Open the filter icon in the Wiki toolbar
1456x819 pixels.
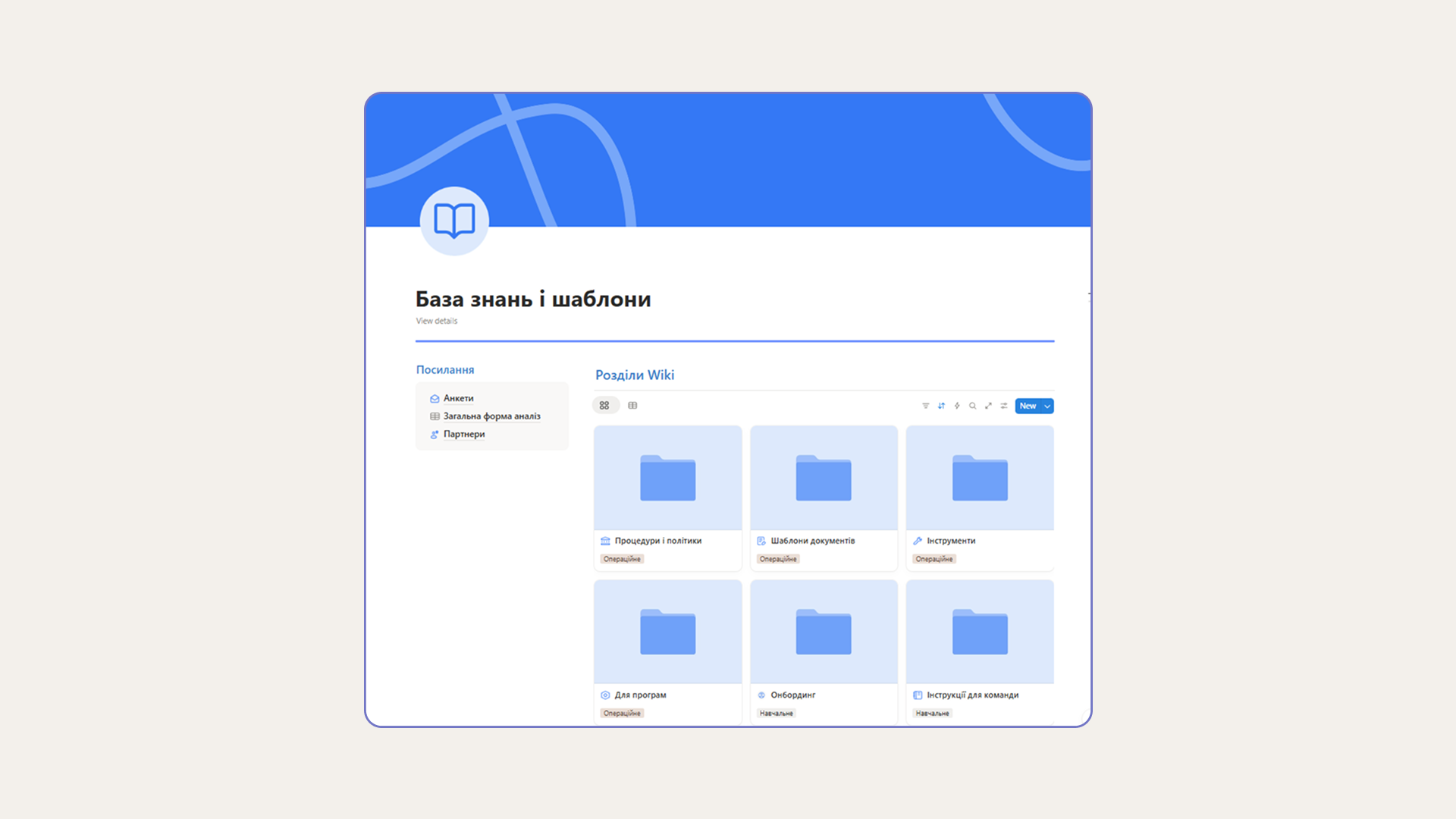tap(925, 406)
